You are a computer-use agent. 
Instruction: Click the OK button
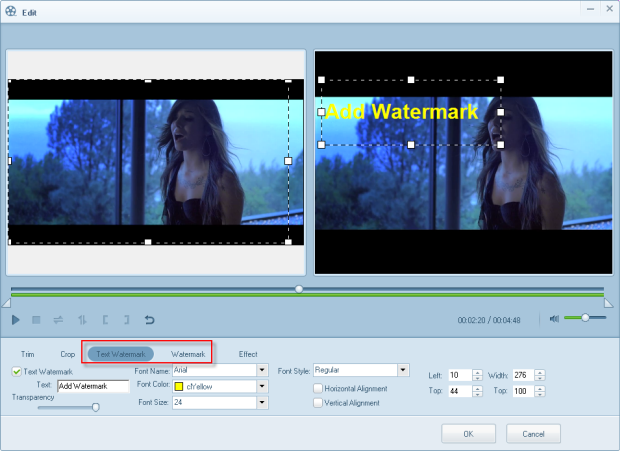[469, 433]
